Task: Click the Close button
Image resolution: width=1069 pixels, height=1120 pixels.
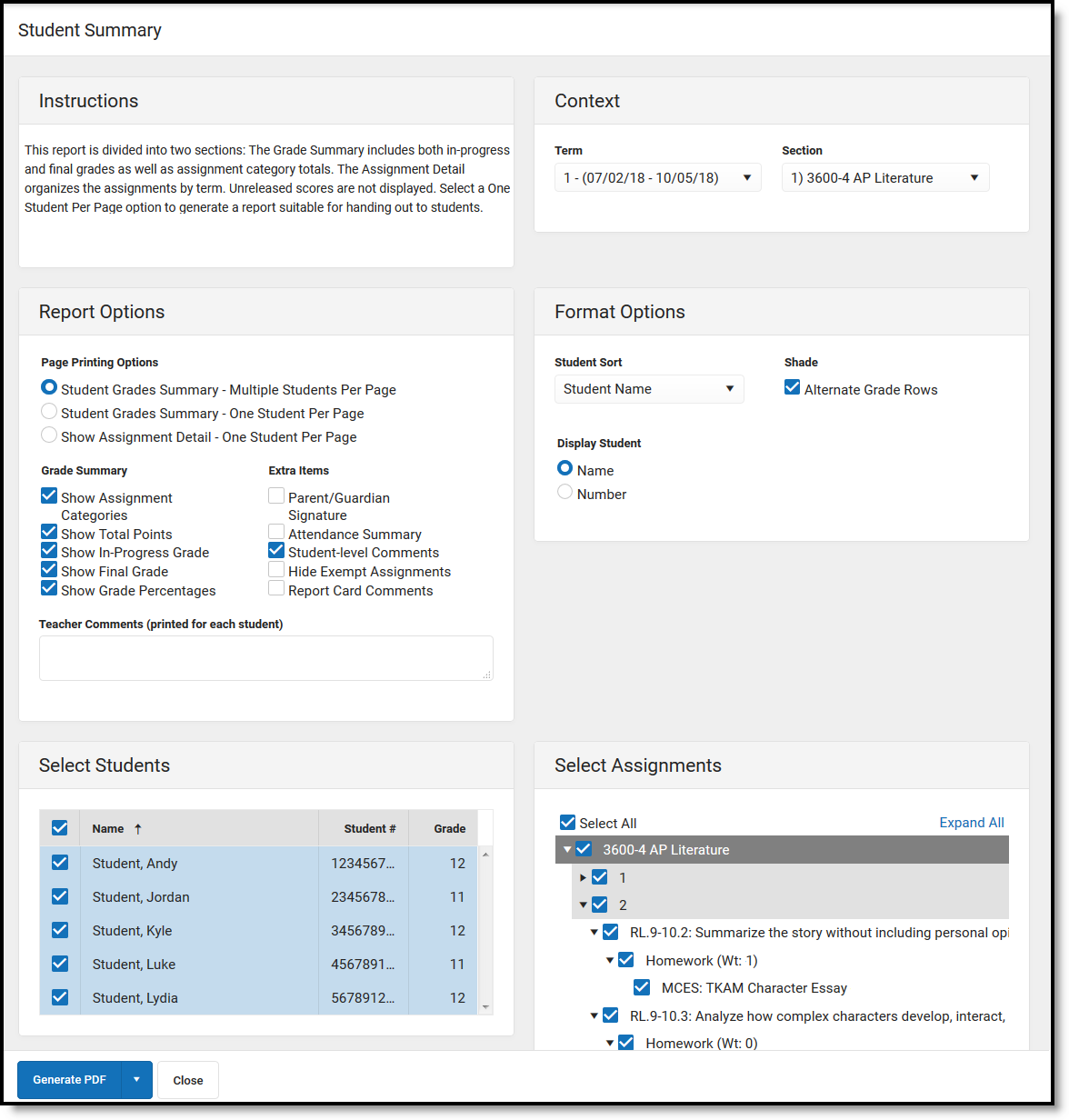Action: pos(188,1080)
